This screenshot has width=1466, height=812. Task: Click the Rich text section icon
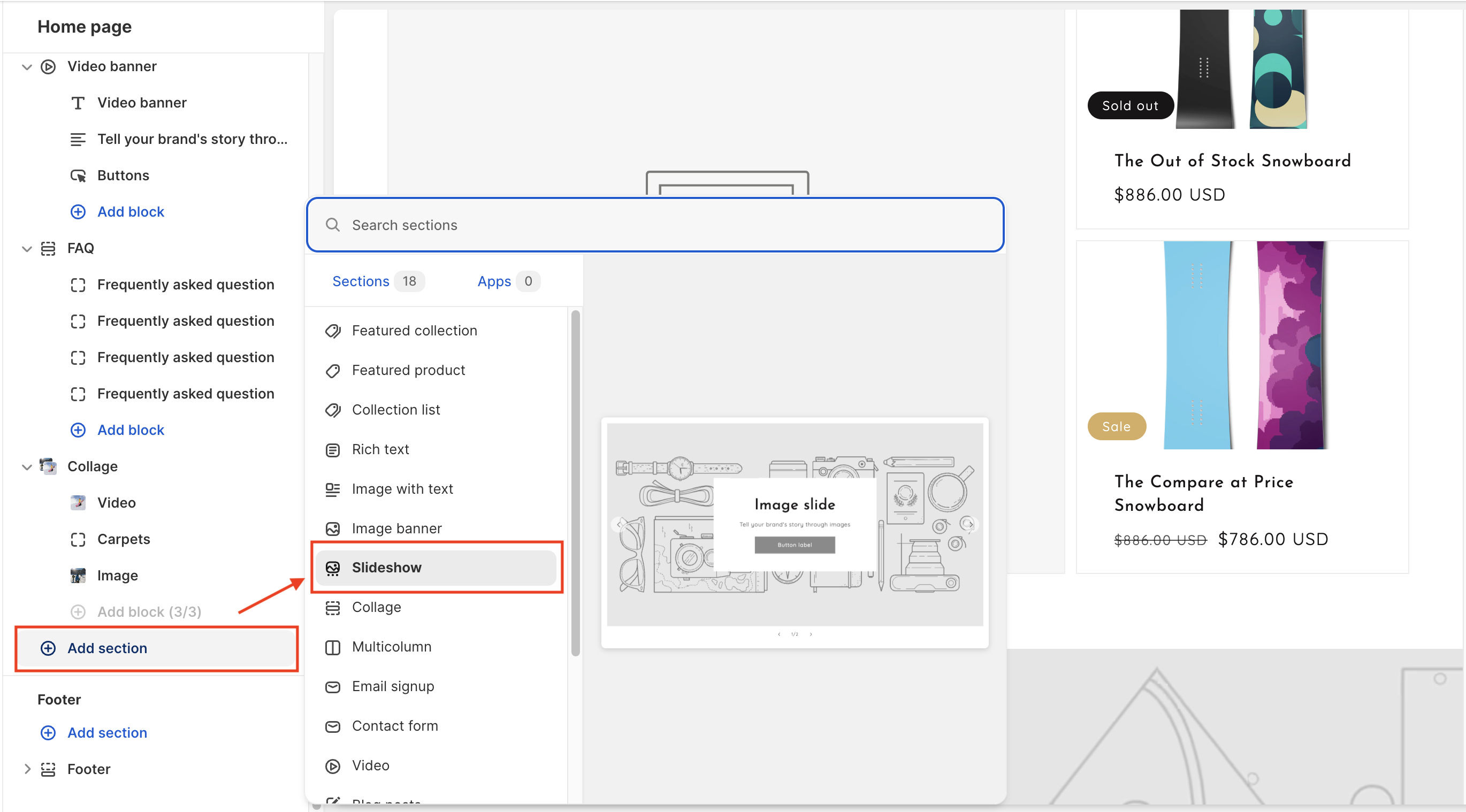pos(332,449)
